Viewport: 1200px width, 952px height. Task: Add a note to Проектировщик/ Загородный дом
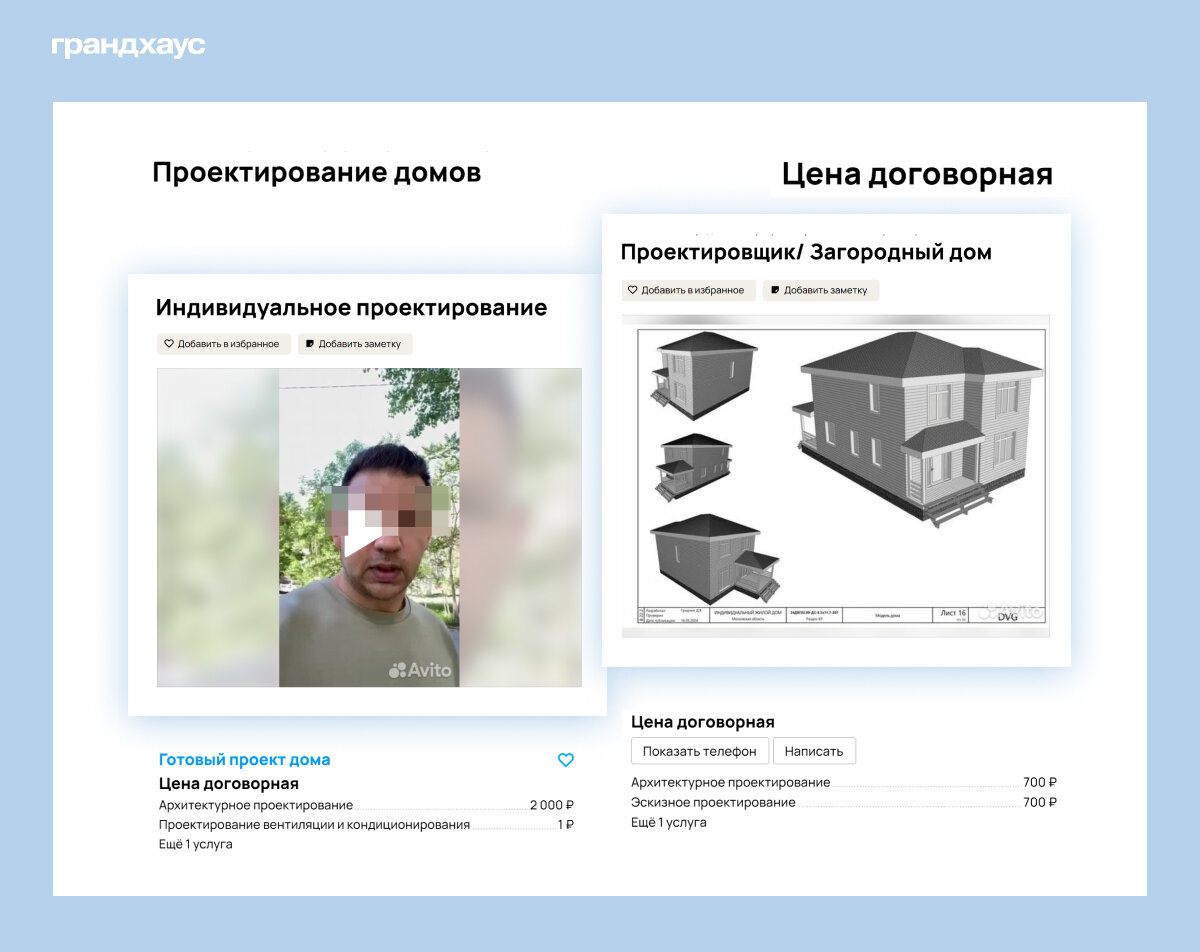[x=820, y=290]
